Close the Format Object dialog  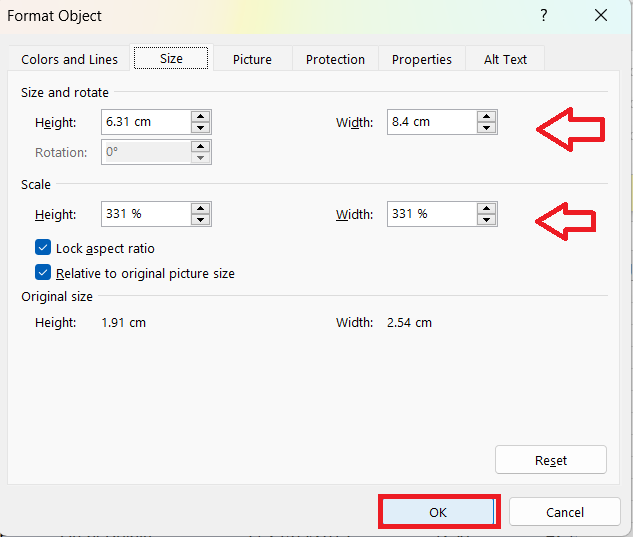601,15
